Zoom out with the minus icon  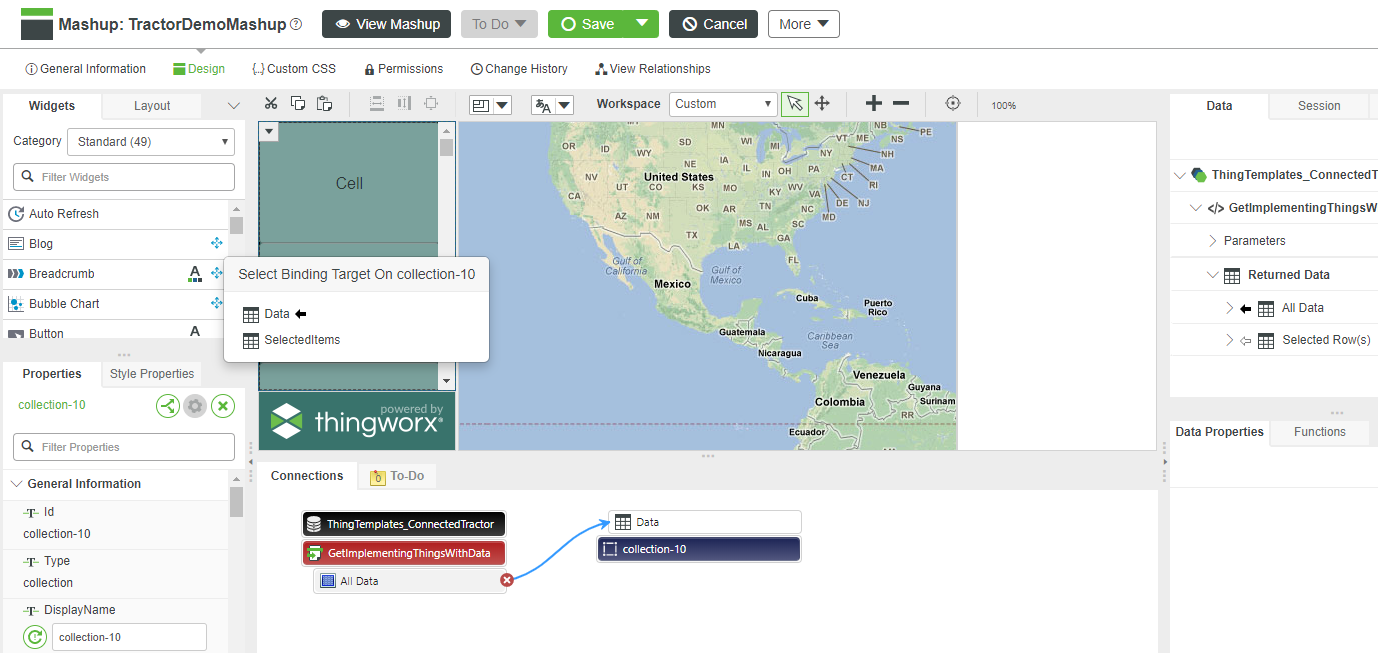tap(900, 103)
